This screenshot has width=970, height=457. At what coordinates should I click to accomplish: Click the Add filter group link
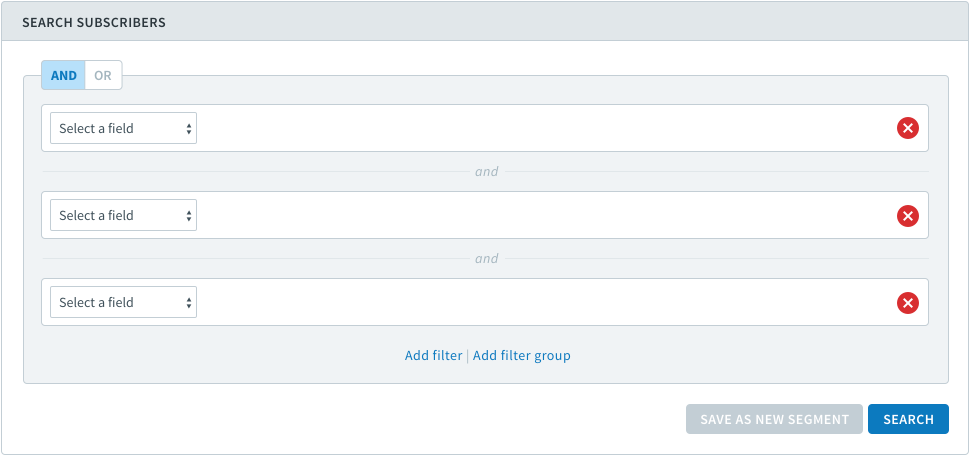click(x=521, y=356)
